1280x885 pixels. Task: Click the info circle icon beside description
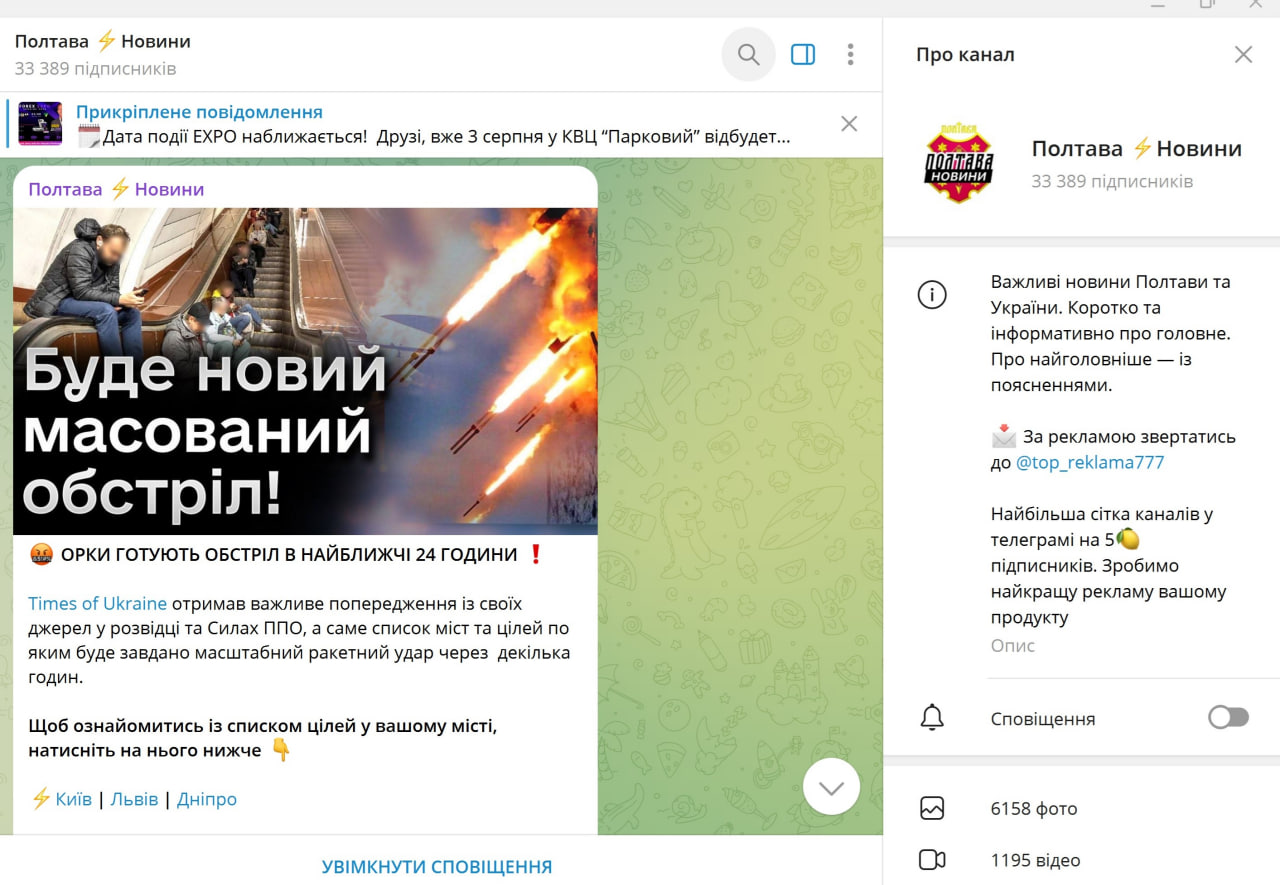click(932, 295)
